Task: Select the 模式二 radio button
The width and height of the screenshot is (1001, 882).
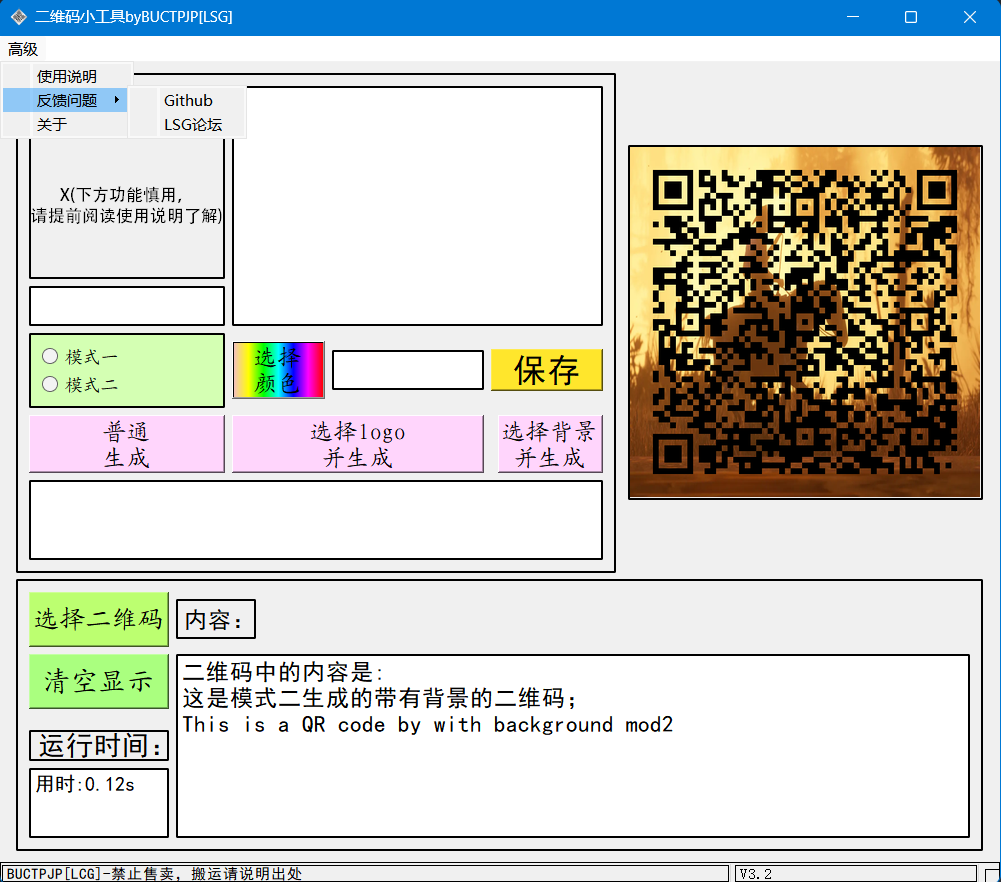Action: [x=50, y=384]
